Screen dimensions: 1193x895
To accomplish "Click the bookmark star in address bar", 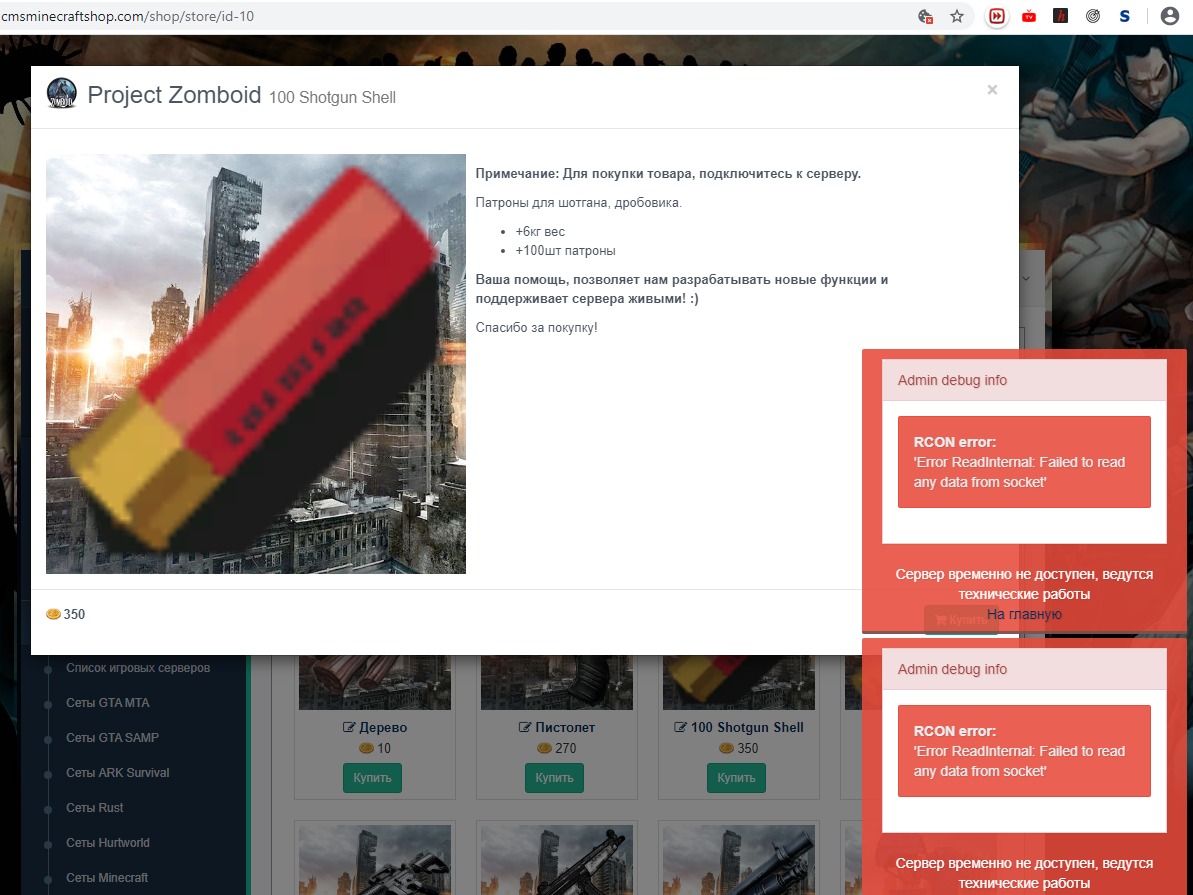I will pyautogui.click(x=957, y=16).
